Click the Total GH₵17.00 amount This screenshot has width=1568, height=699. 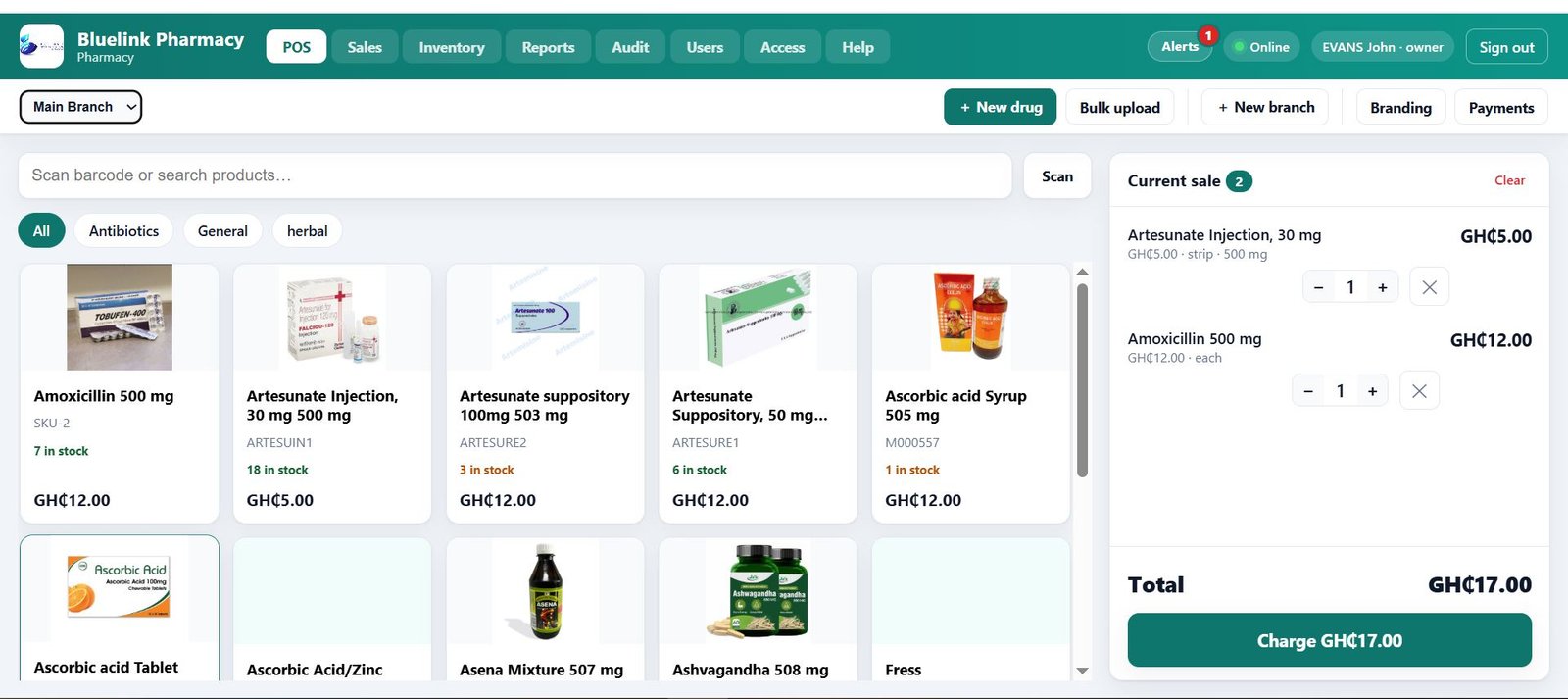tap(1480, 585)
